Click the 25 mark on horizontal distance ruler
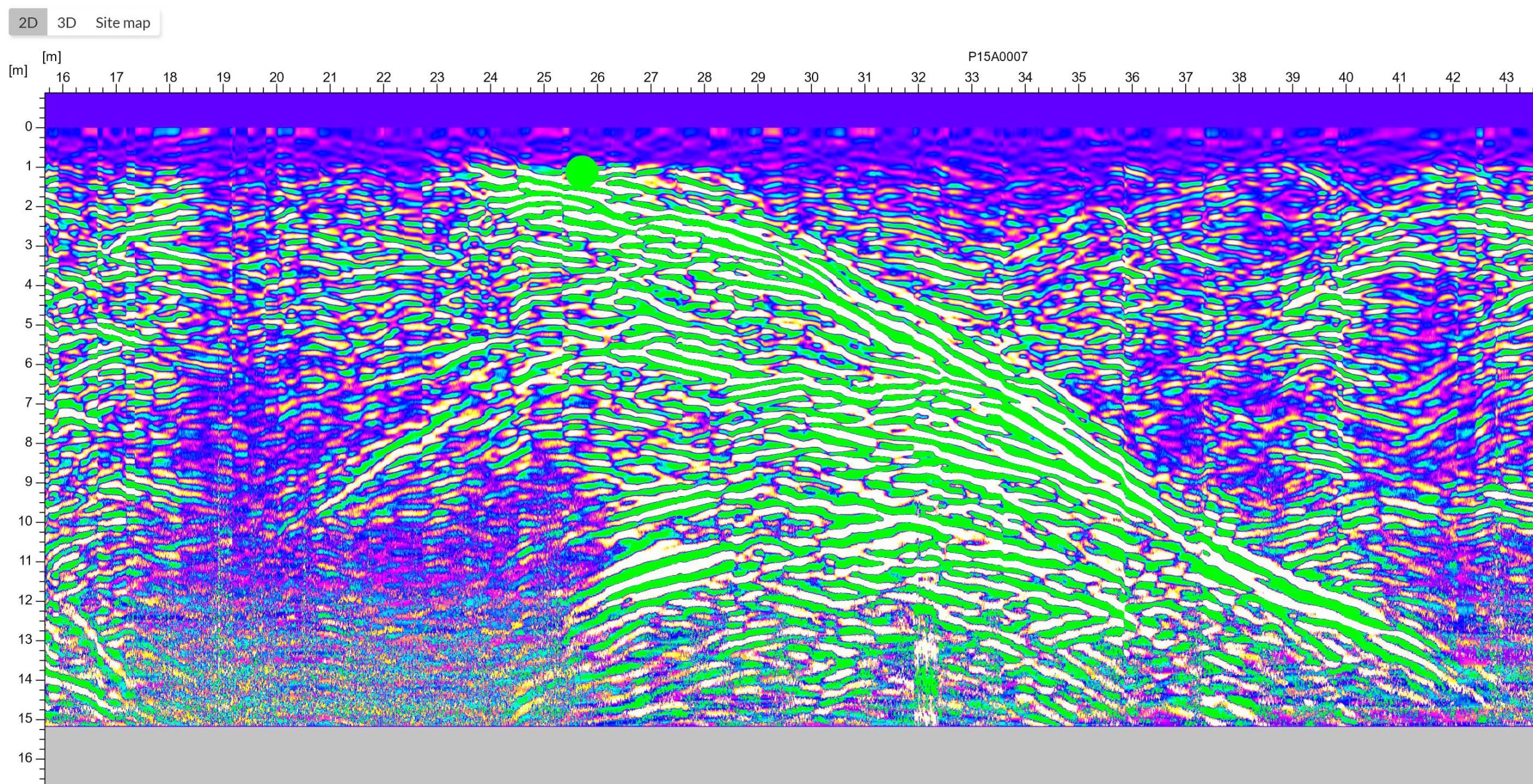1533x784 pixels. pyautogui.click(x=544, y=78)
